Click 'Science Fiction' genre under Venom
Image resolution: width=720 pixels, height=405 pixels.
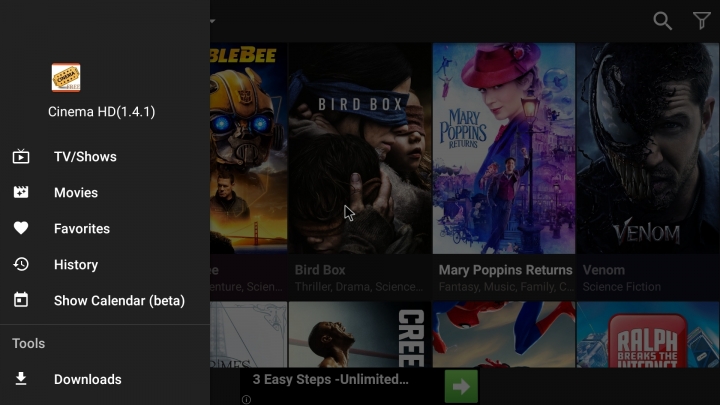click(x=622, y=287)
